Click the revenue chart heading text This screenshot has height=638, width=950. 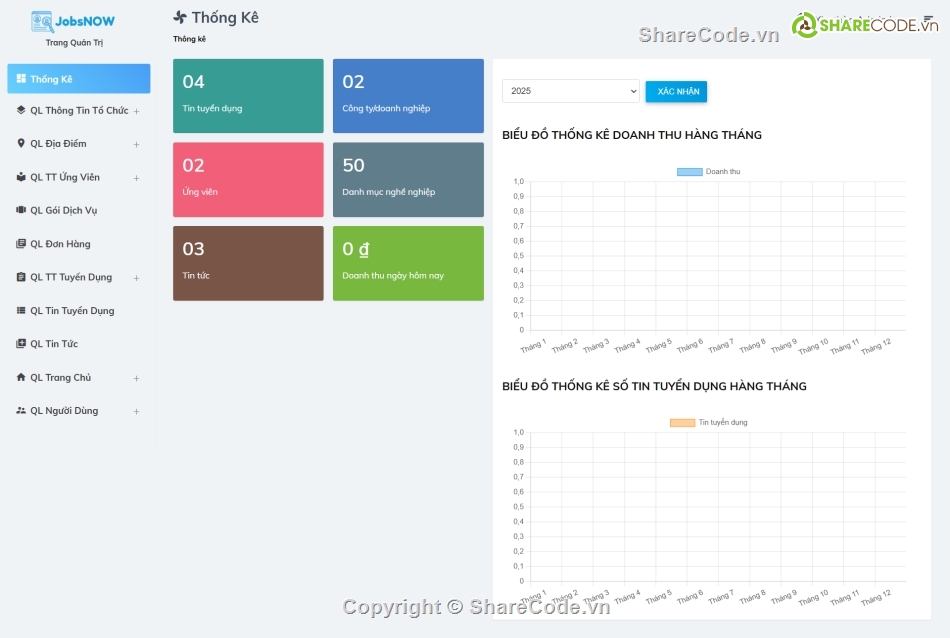(632, 135)
